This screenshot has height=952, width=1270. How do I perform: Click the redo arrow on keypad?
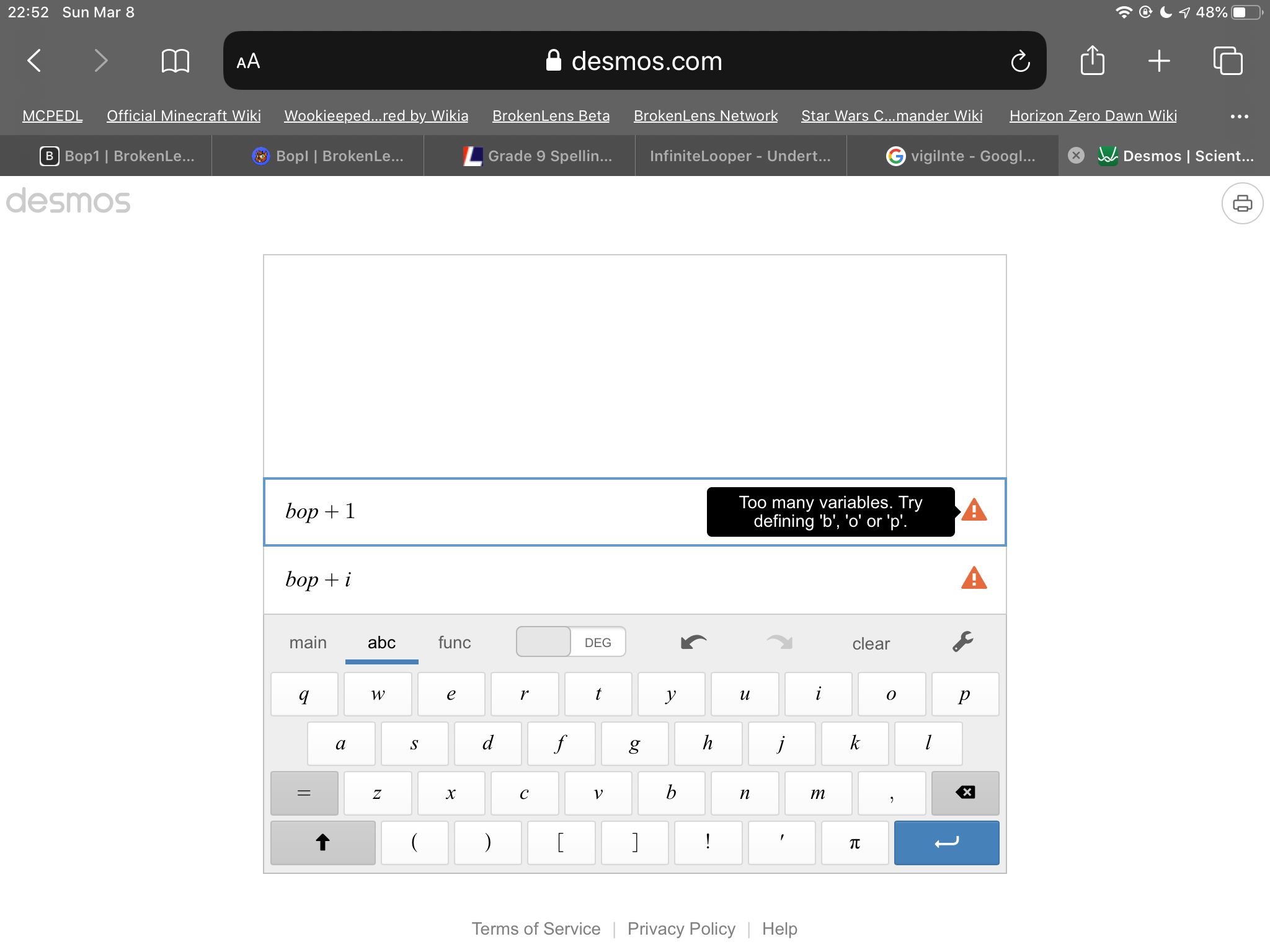(779, 642)
